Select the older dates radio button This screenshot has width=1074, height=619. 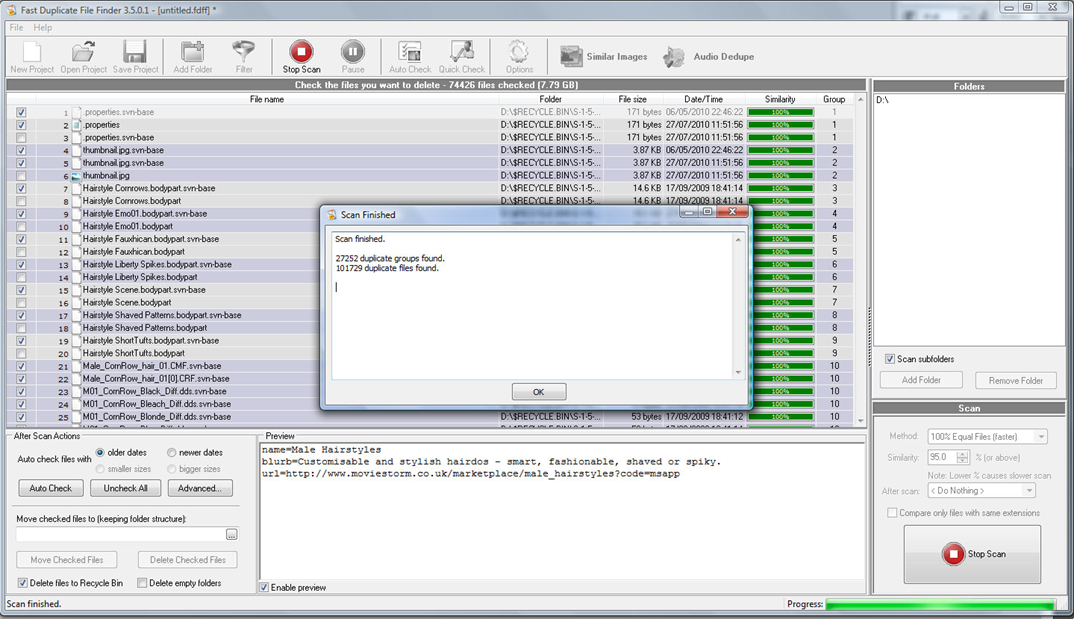tap(100, 453)
